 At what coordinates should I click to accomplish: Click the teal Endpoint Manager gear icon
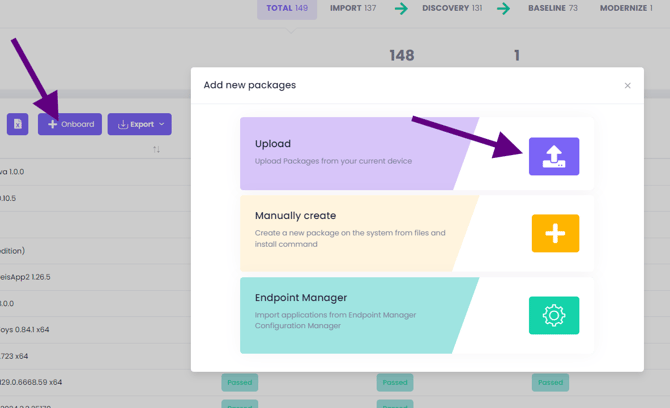click(554, 315)
